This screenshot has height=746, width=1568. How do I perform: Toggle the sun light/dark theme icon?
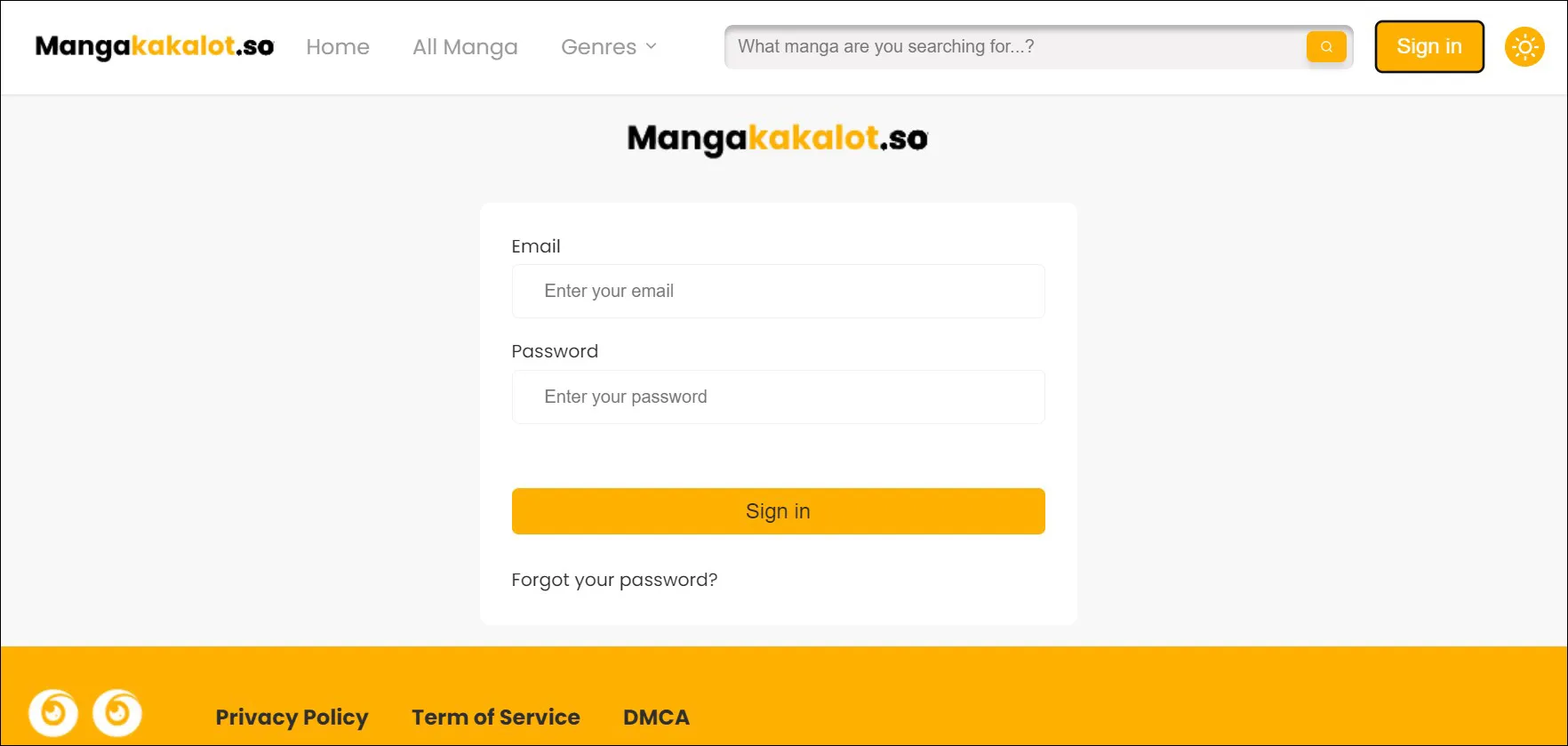pos(1524,47)
